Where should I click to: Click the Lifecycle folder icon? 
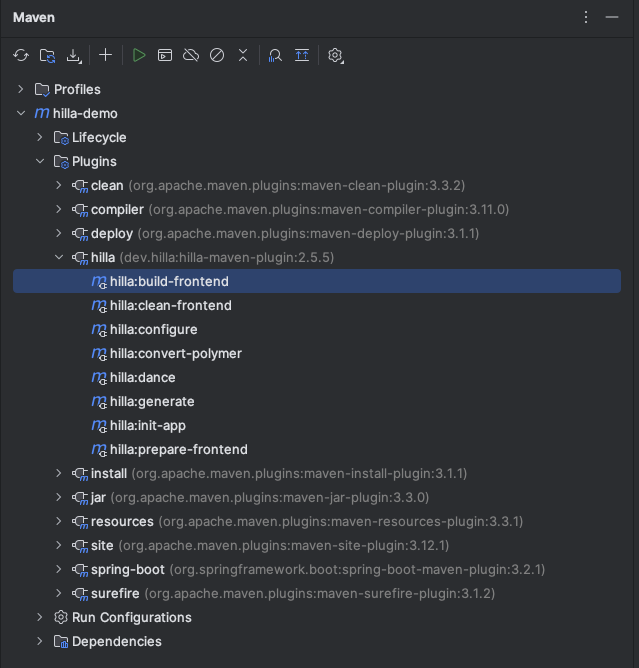61,138
